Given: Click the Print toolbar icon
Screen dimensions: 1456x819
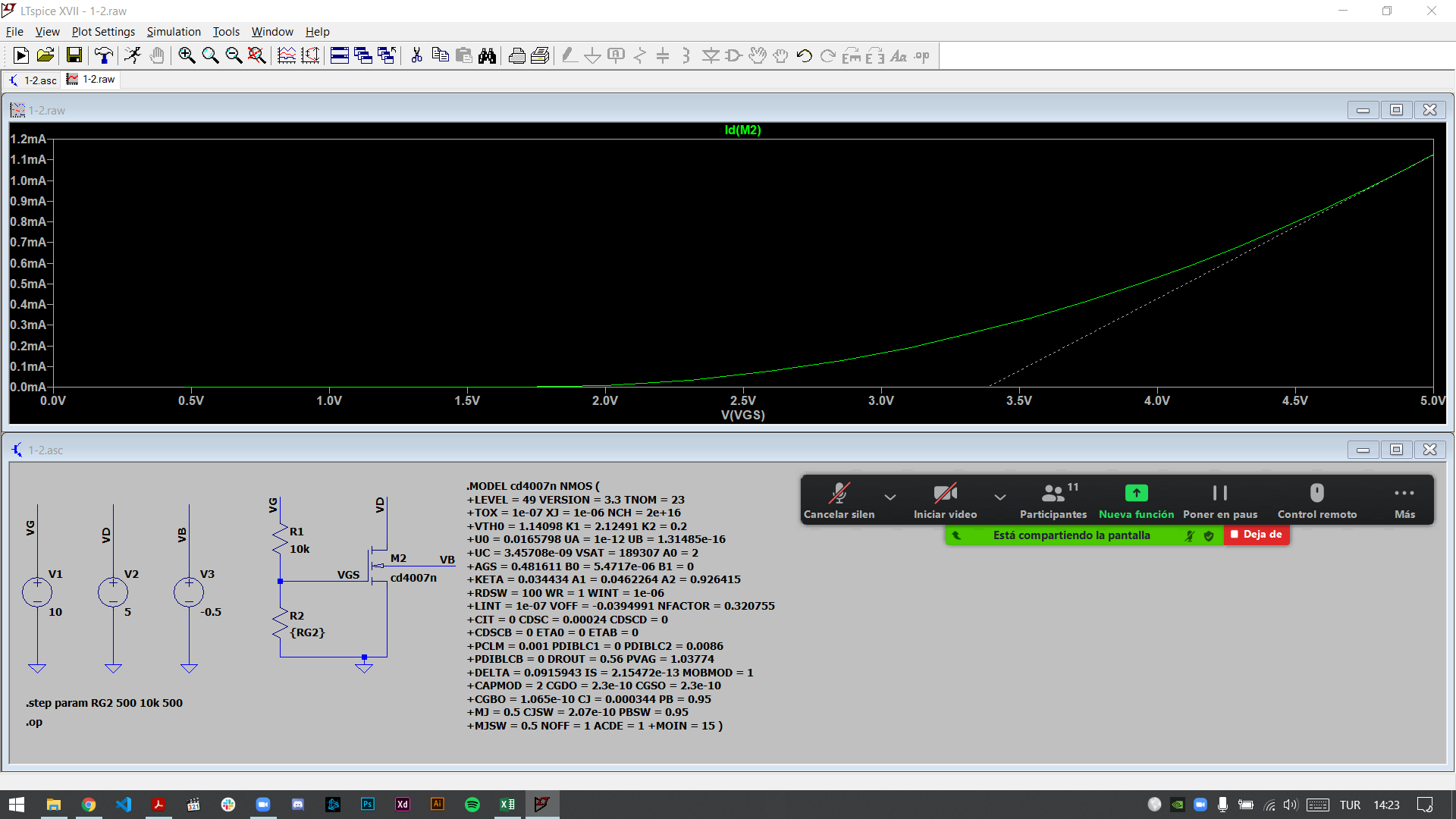Looking at the screenshot, I should pos(516,55).
